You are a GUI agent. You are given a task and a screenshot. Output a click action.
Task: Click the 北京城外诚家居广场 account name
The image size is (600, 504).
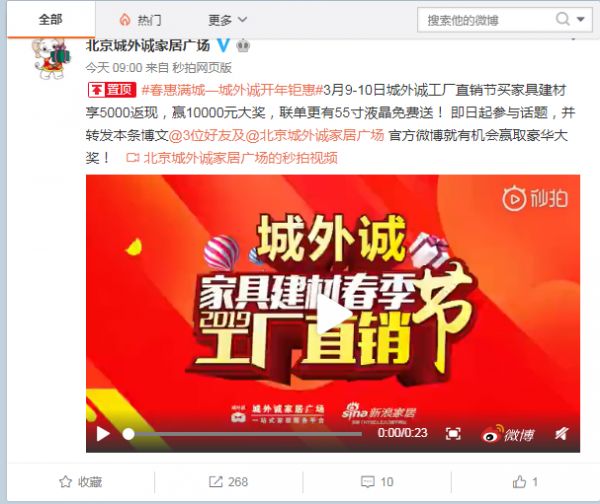pyautogui.click(x=148, y=46)
